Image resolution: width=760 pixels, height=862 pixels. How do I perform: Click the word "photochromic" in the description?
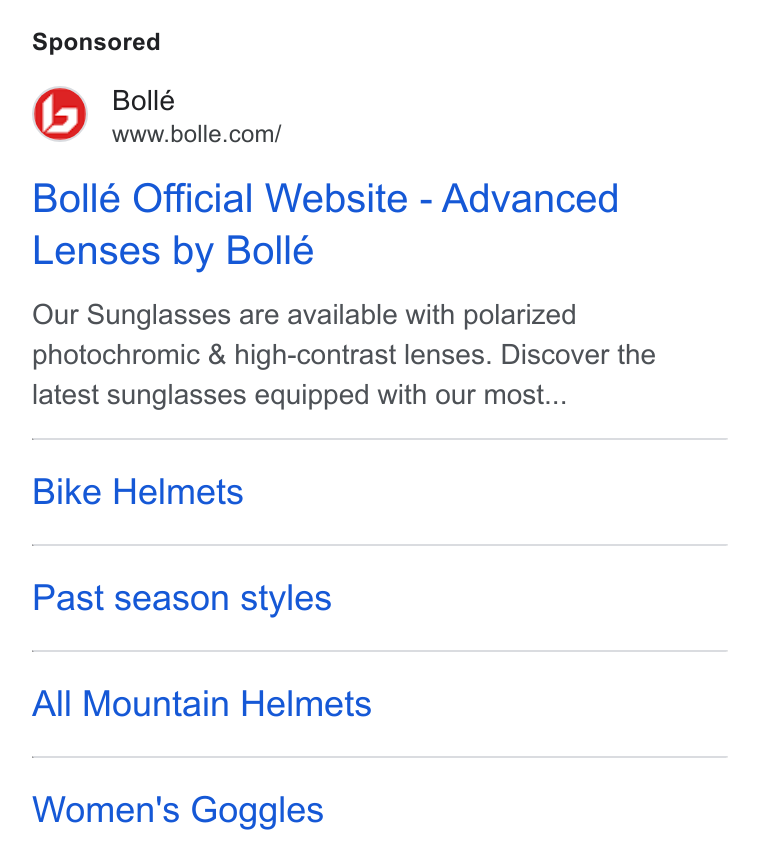(116, 356)
